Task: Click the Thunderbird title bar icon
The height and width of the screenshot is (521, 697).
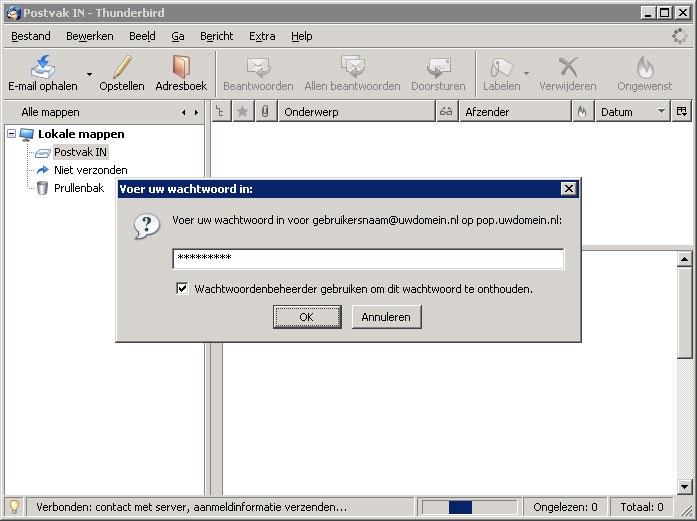Action: point(14,13)
